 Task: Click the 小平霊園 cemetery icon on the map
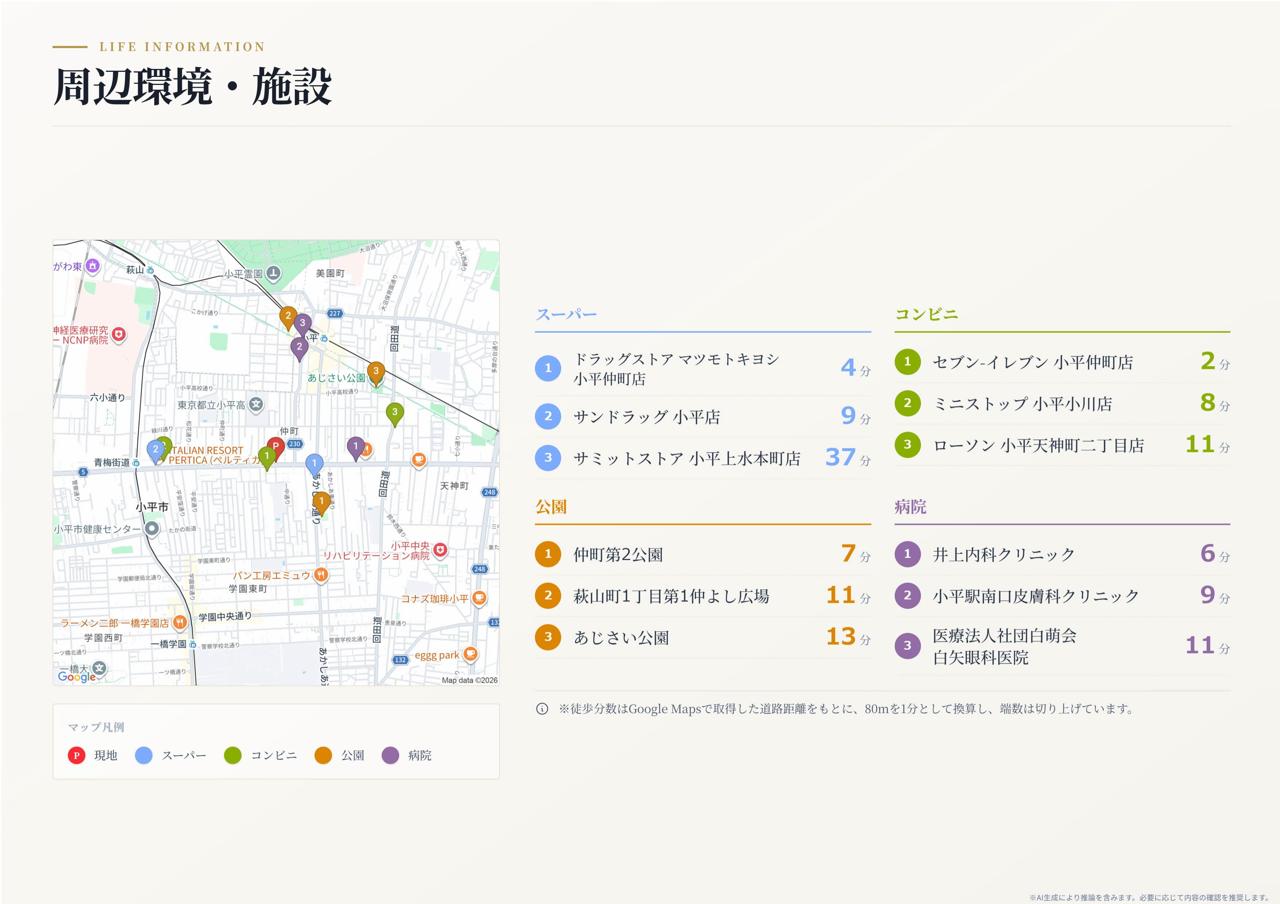coord(273,273)
